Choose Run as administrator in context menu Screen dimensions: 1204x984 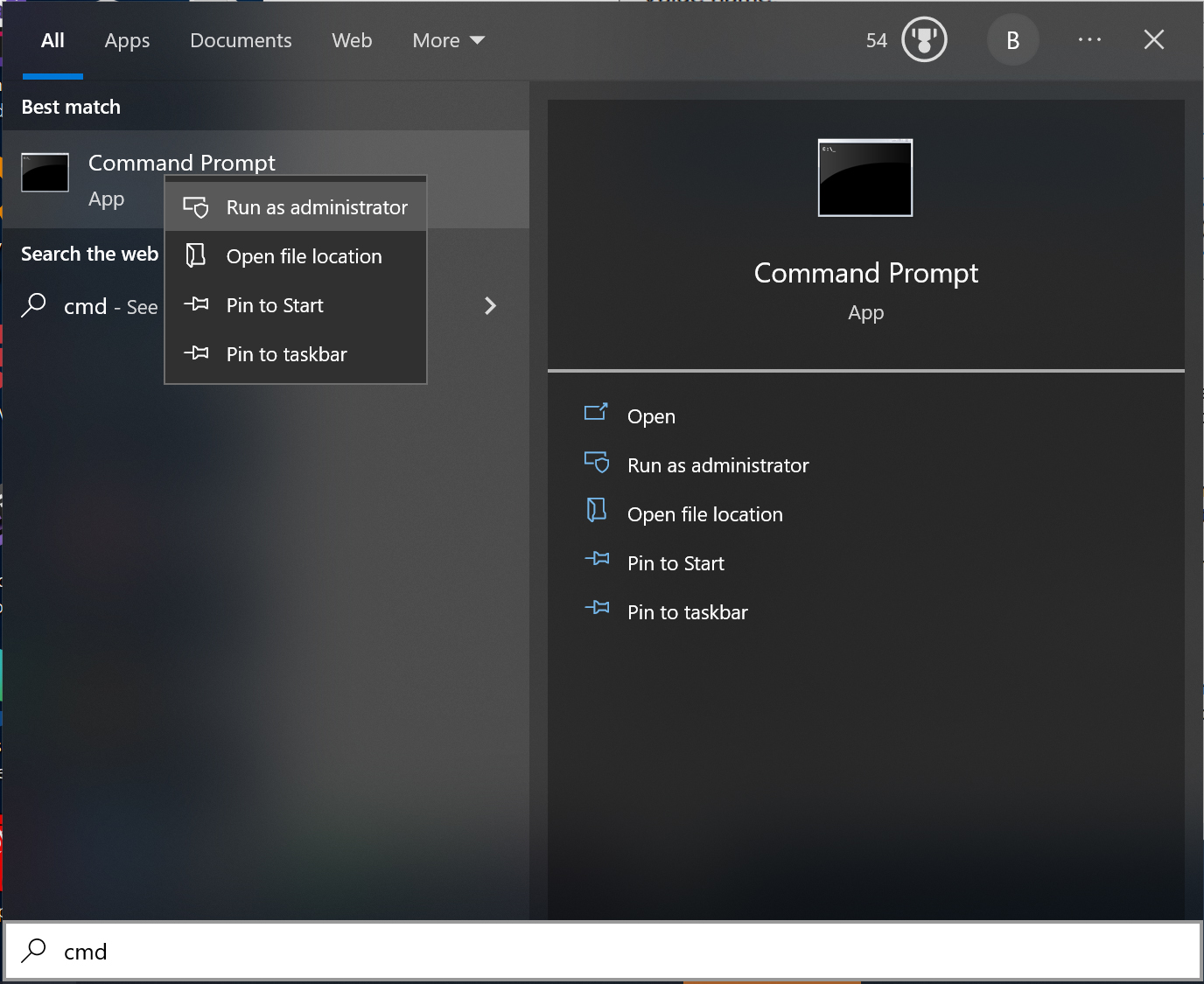[296, 207]
